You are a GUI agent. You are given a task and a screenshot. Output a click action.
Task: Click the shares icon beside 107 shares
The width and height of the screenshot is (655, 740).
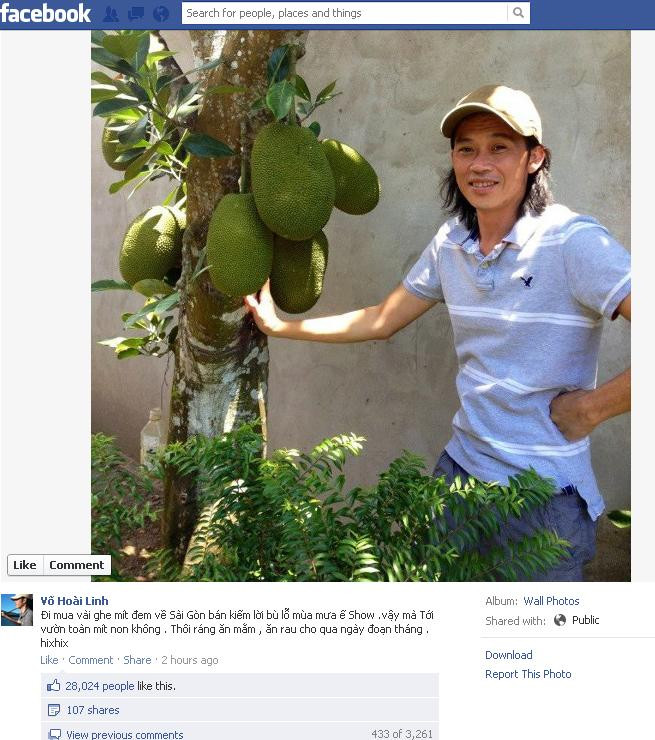coord(54,710)
